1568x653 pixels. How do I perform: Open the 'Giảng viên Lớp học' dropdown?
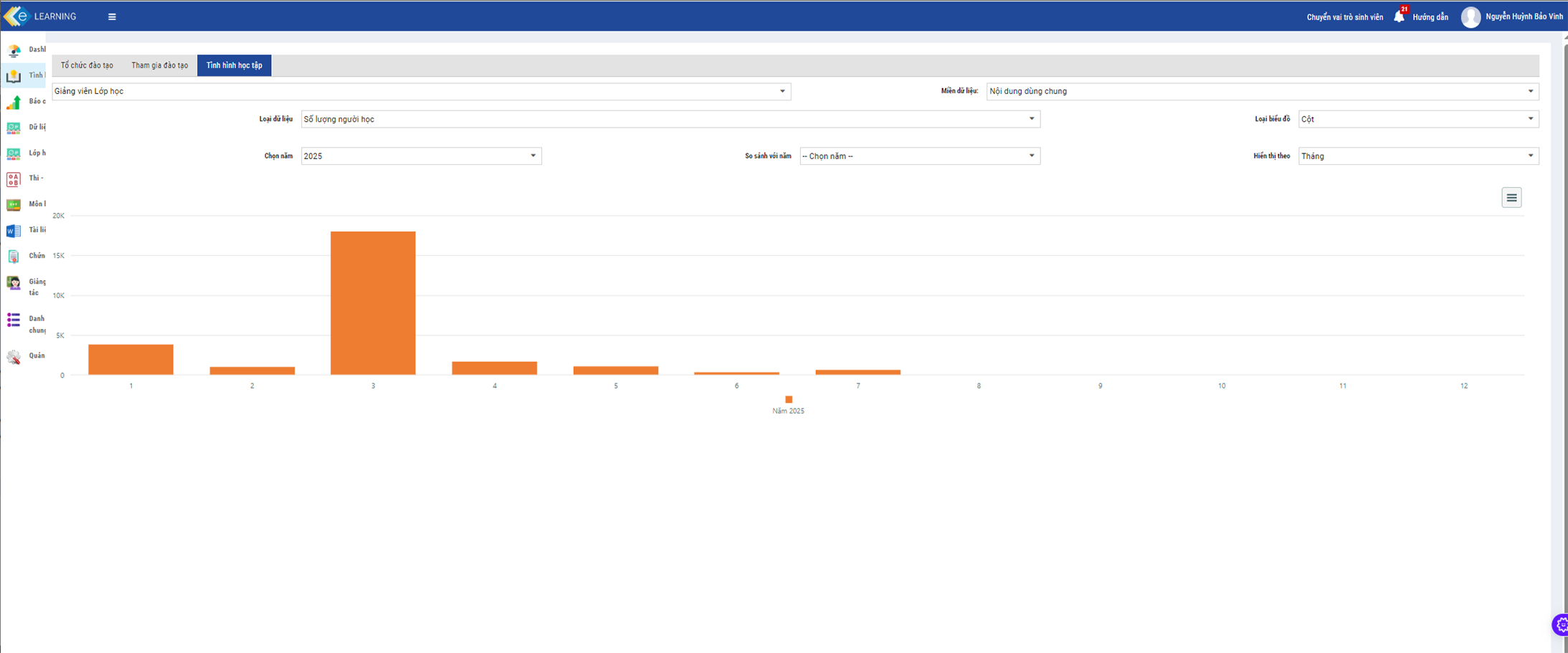point(422,91)
